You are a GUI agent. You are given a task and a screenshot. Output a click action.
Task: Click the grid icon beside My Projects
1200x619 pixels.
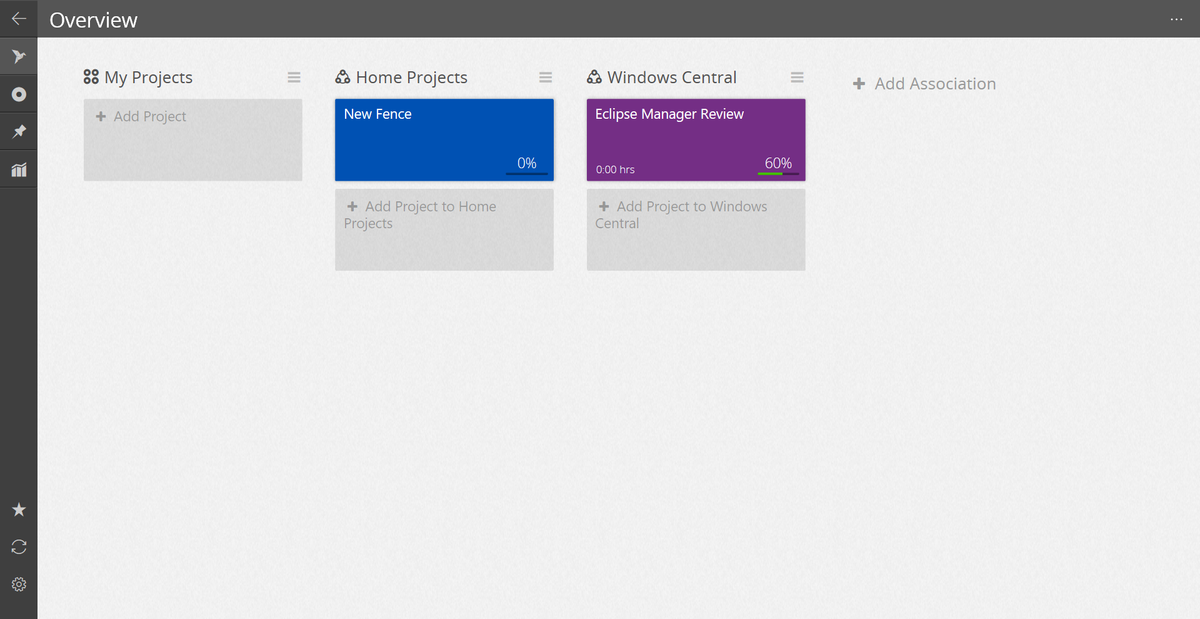[89, 76]
